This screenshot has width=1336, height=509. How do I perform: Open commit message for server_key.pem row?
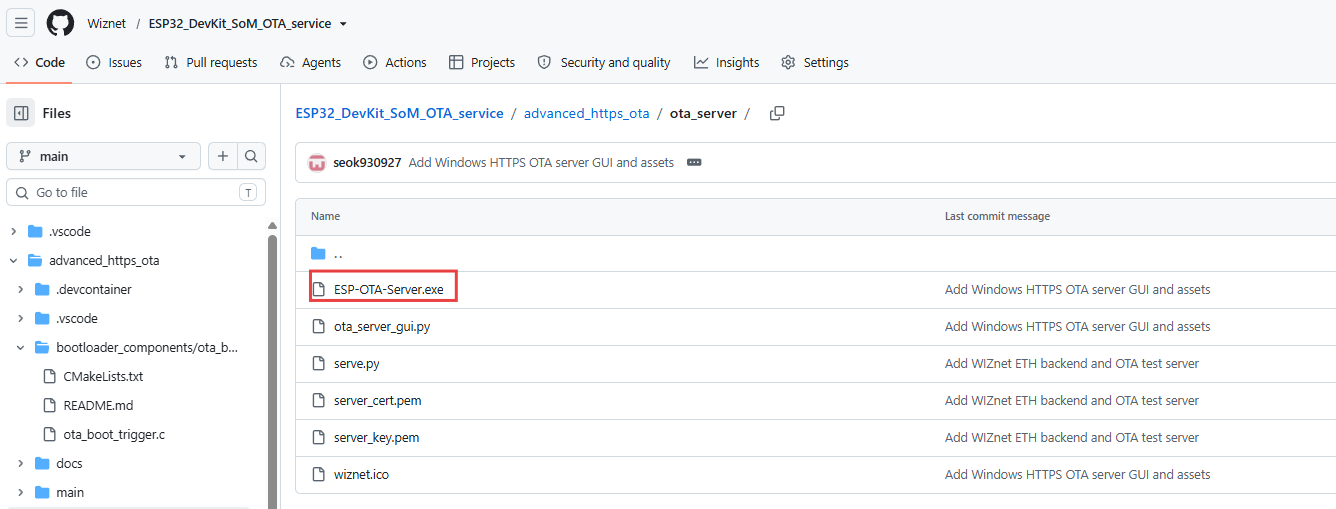coord(1072,437)
